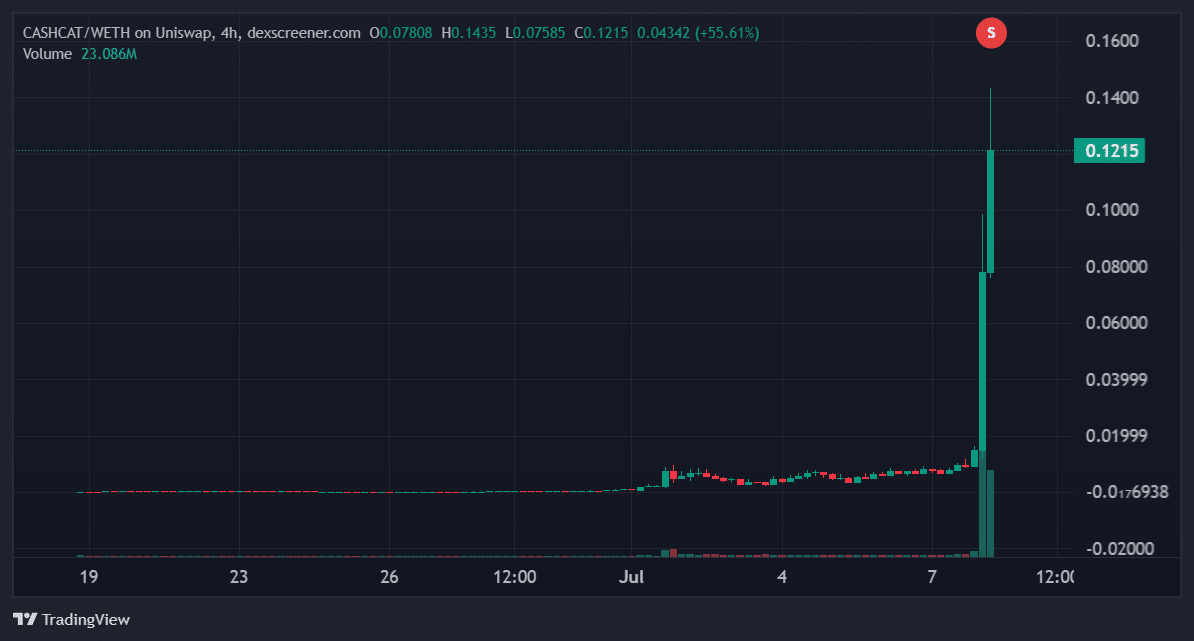
Task: Click the tallest green volume bar
Action: (982, 504)
